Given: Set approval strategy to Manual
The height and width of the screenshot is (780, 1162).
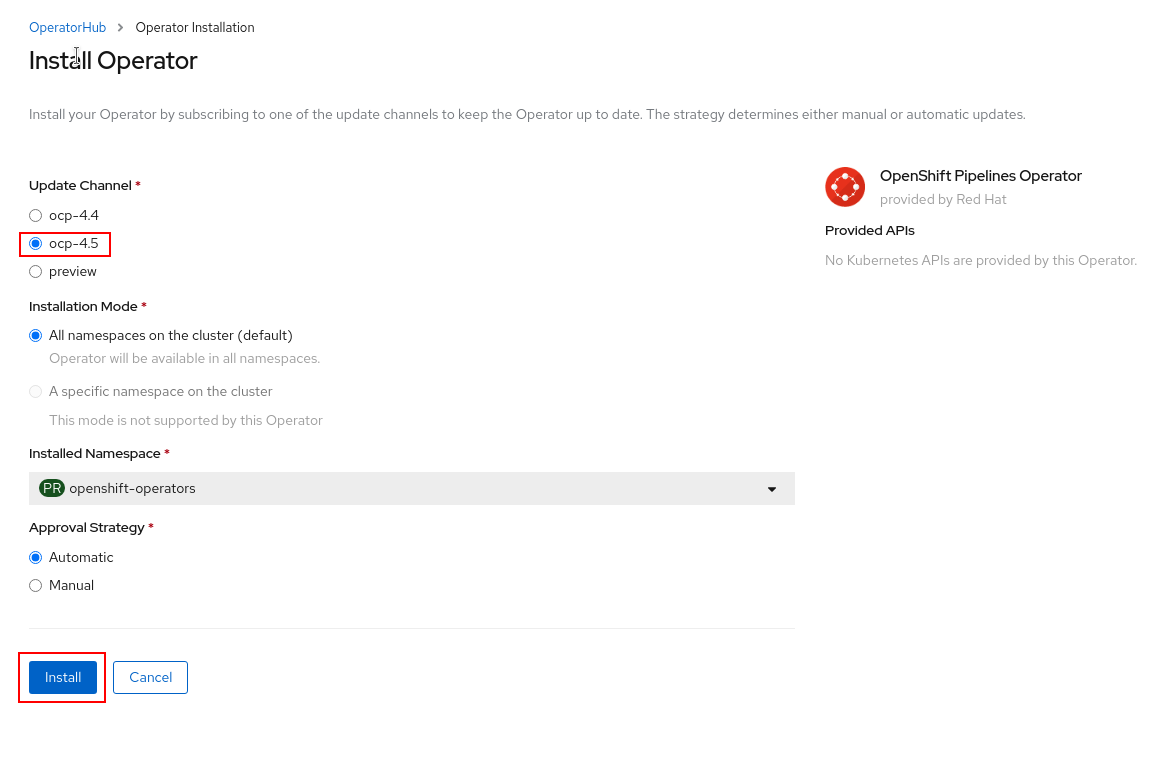Looking at the screenshot, I should coord(36,585).
